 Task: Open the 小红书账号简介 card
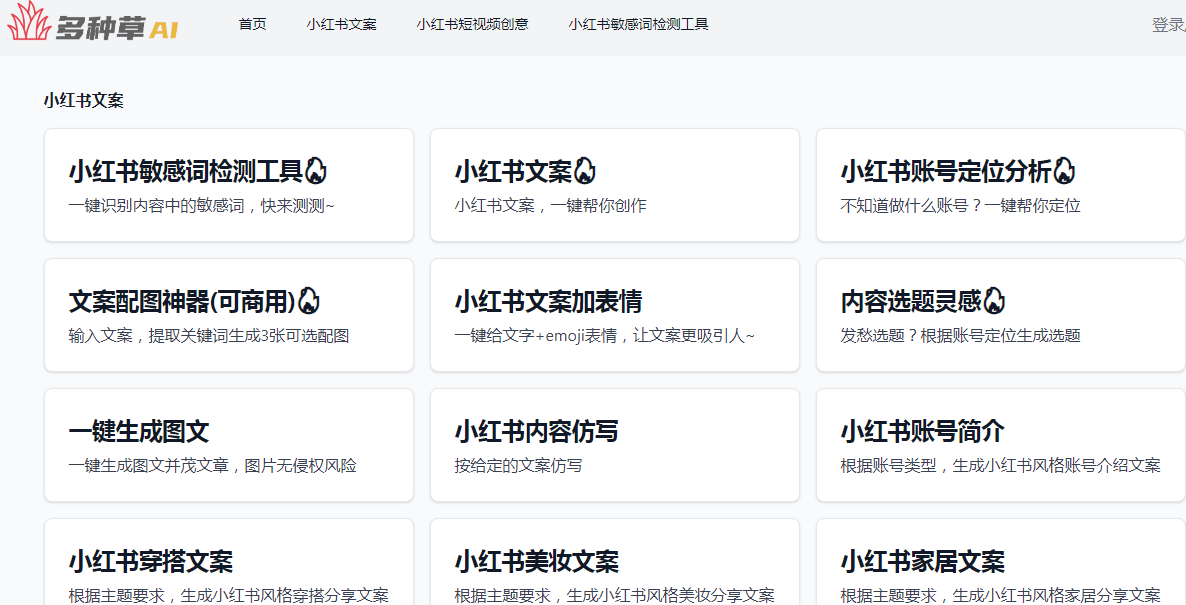coord(1001,445)
